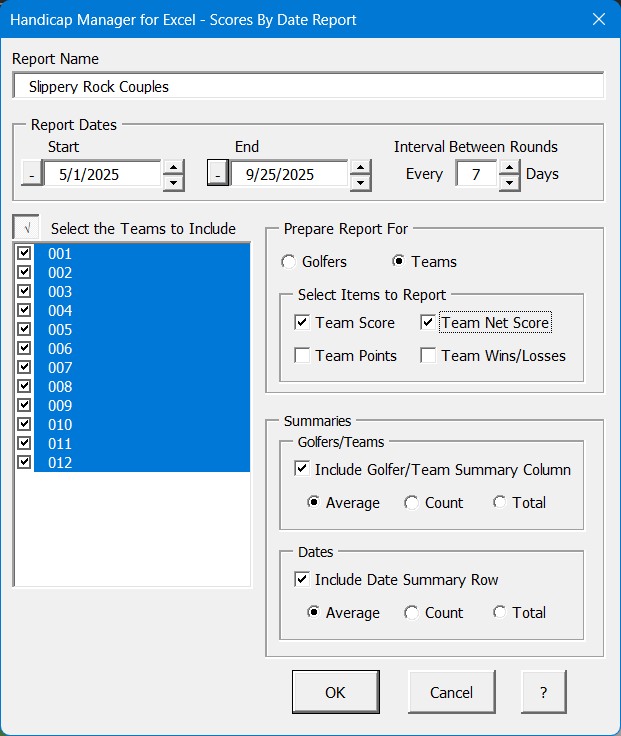Uncheck team 003 checkbox

pos(24,291)
